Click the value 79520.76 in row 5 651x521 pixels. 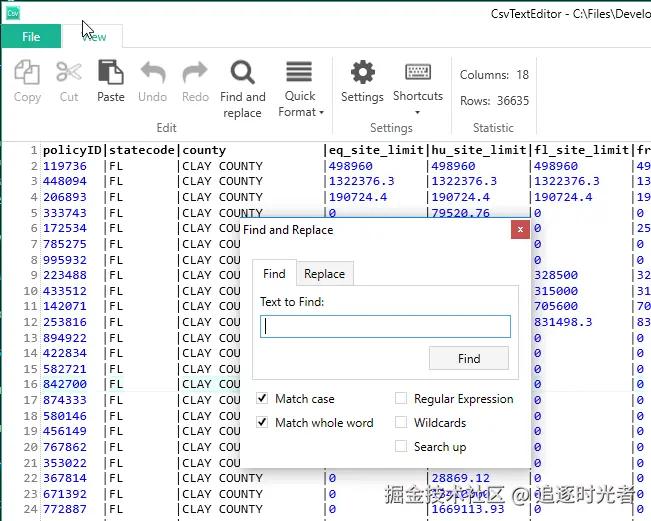click(x=460, y=213)
